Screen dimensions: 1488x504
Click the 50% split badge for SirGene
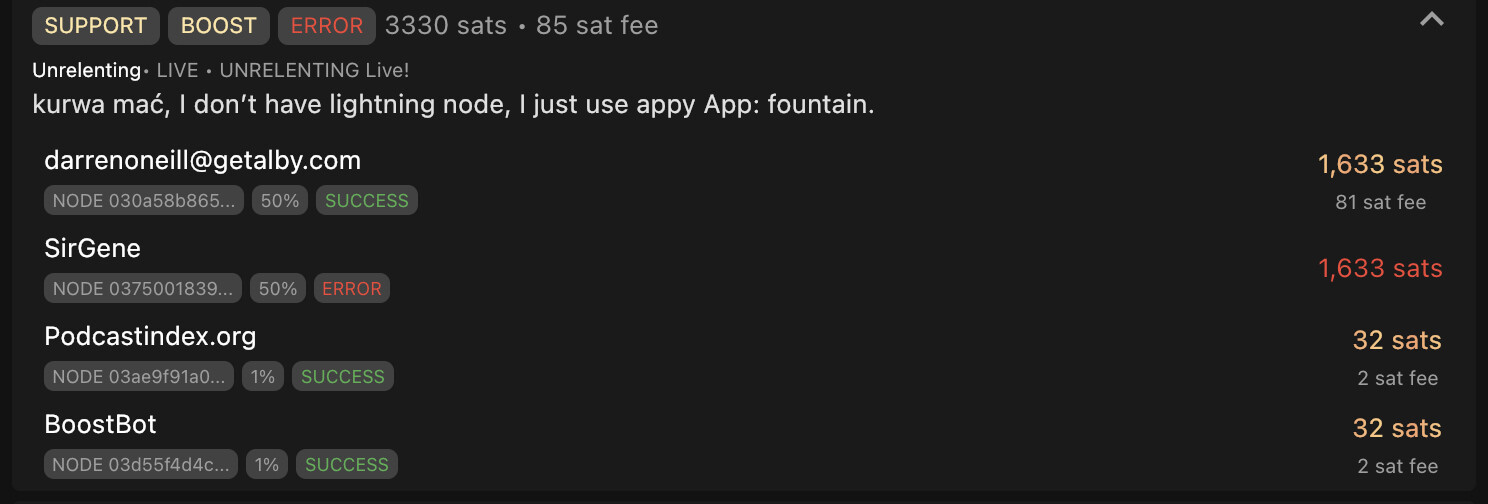(278, 288)
